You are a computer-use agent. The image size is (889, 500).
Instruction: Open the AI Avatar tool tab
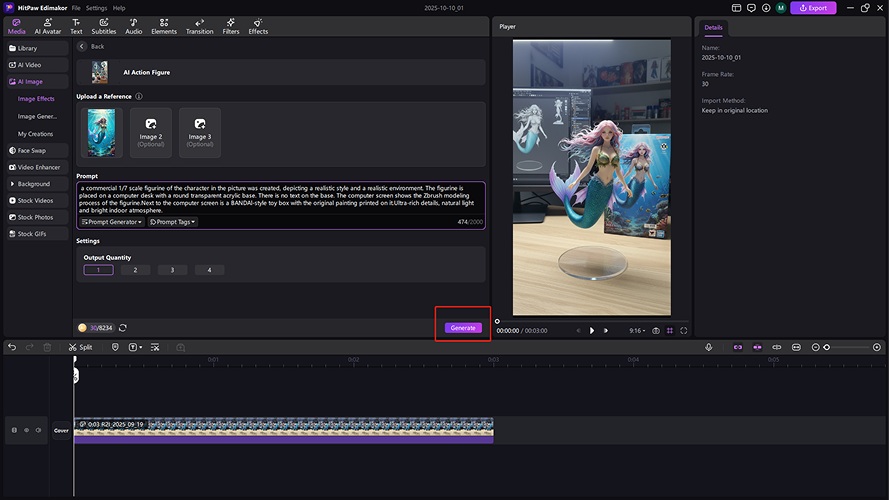[48, 26]
